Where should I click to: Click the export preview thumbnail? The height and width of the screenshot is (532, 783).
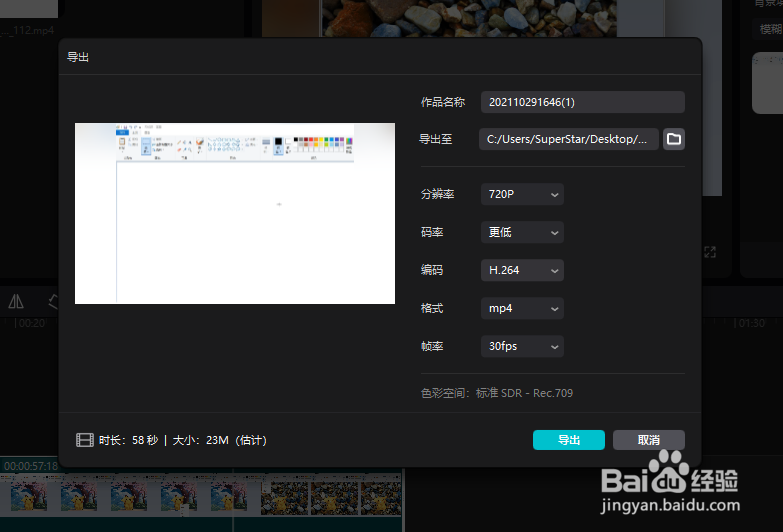coord(235,213)
